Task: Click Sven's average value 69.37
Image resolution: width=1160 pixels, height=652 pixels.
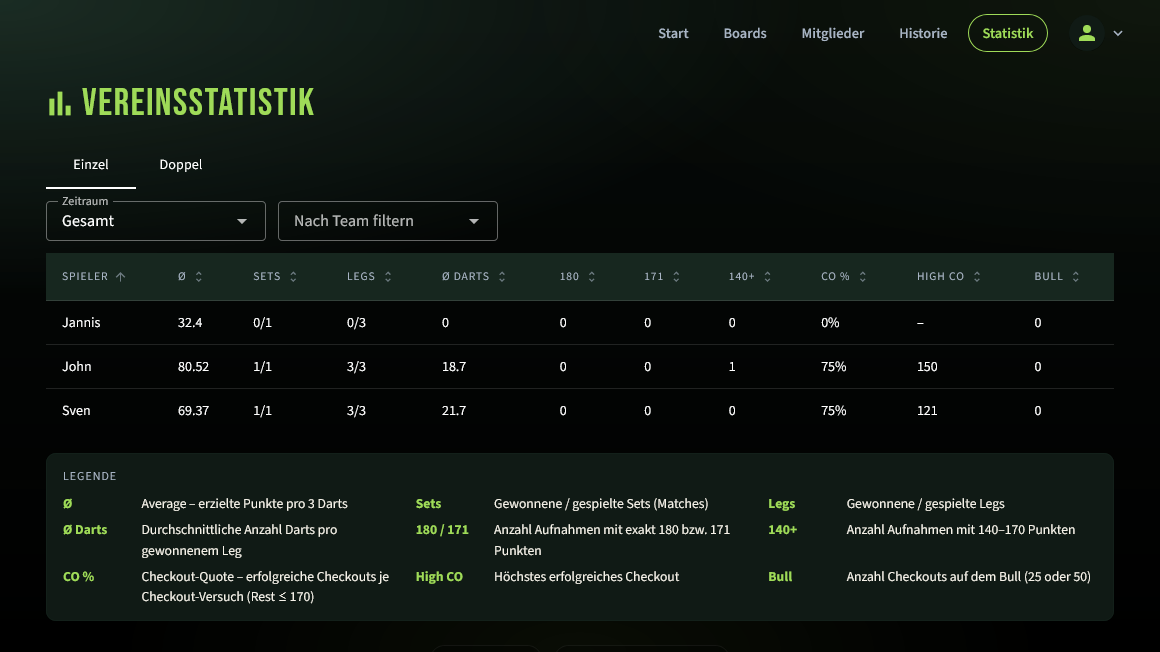Action: pos(193,411)
